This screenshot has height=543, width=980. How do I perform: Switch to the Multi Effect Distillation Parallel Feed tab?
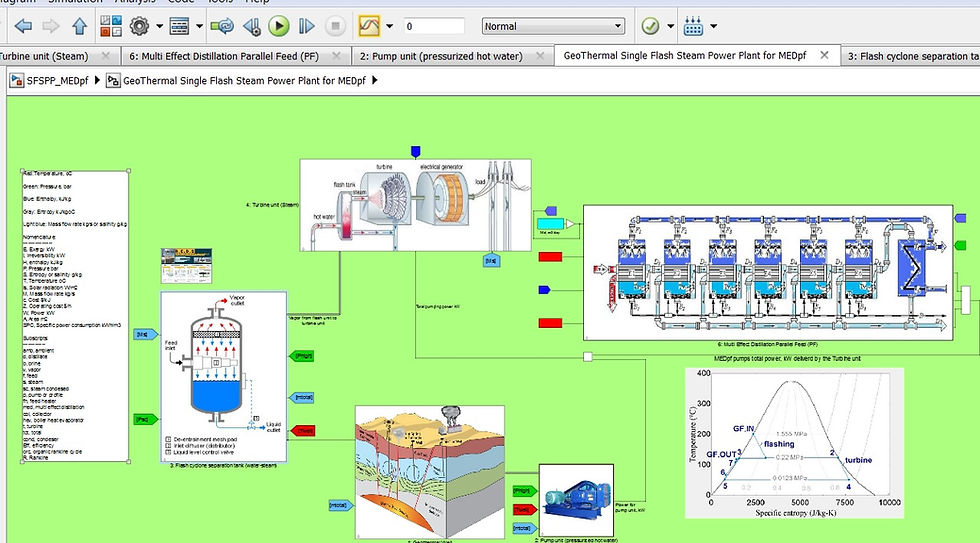[x=224, y=56]
